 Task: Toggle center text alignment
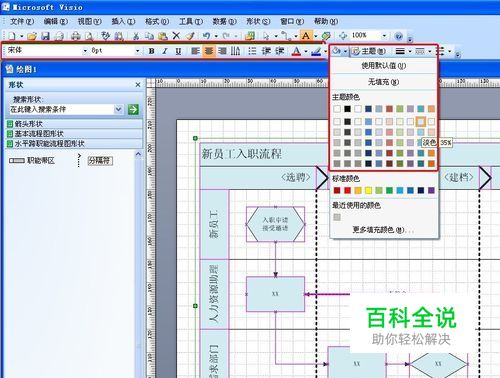(x=209, y=51)
